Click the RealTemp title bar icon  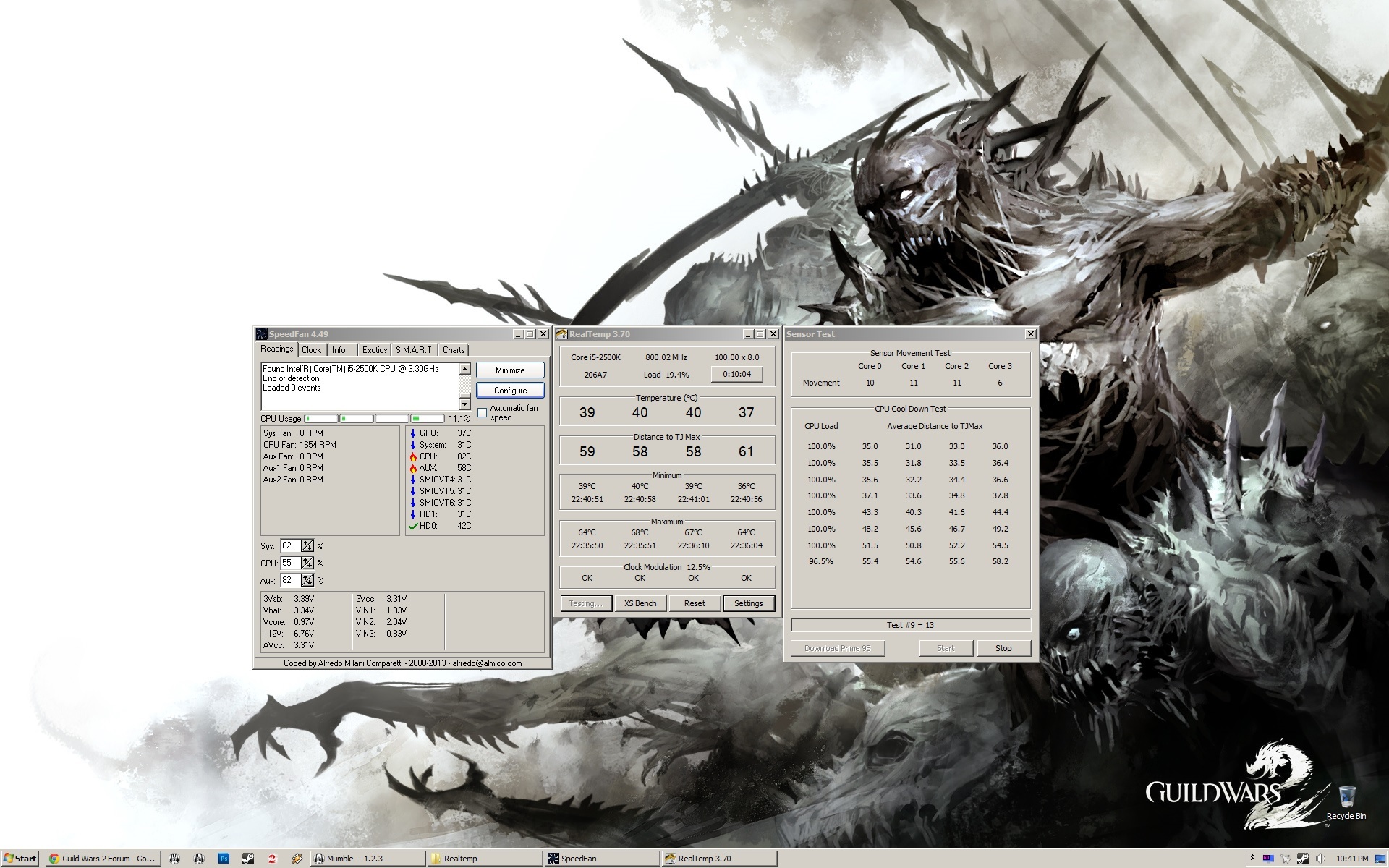pyautogui.click(x=561, y=334)
